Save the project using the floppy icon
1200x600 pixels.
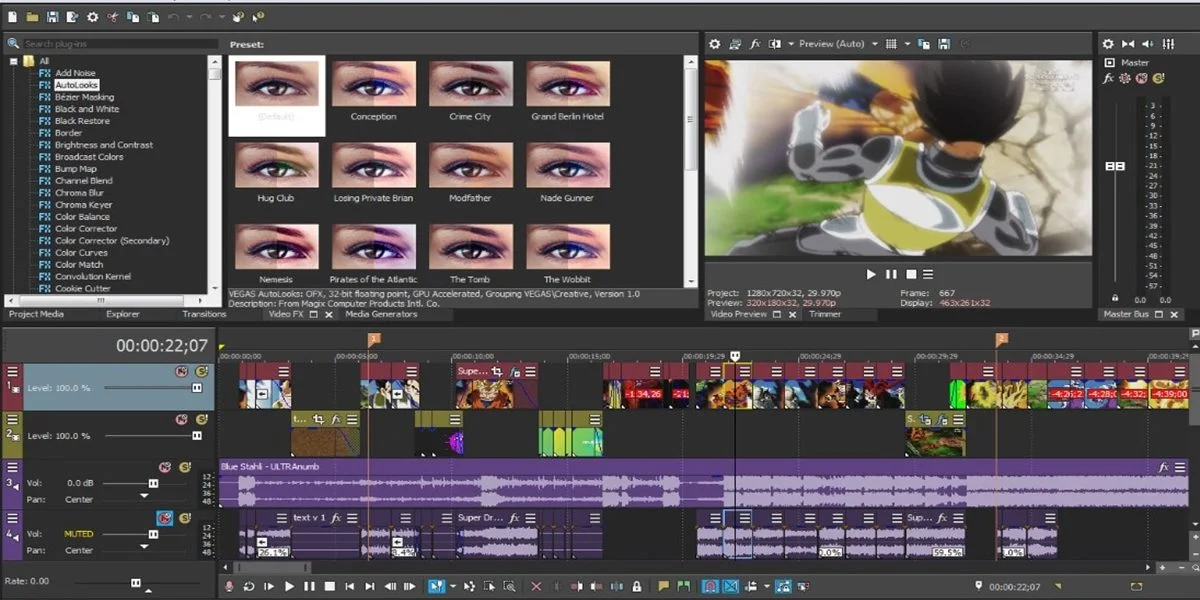(x=52, y=17)
